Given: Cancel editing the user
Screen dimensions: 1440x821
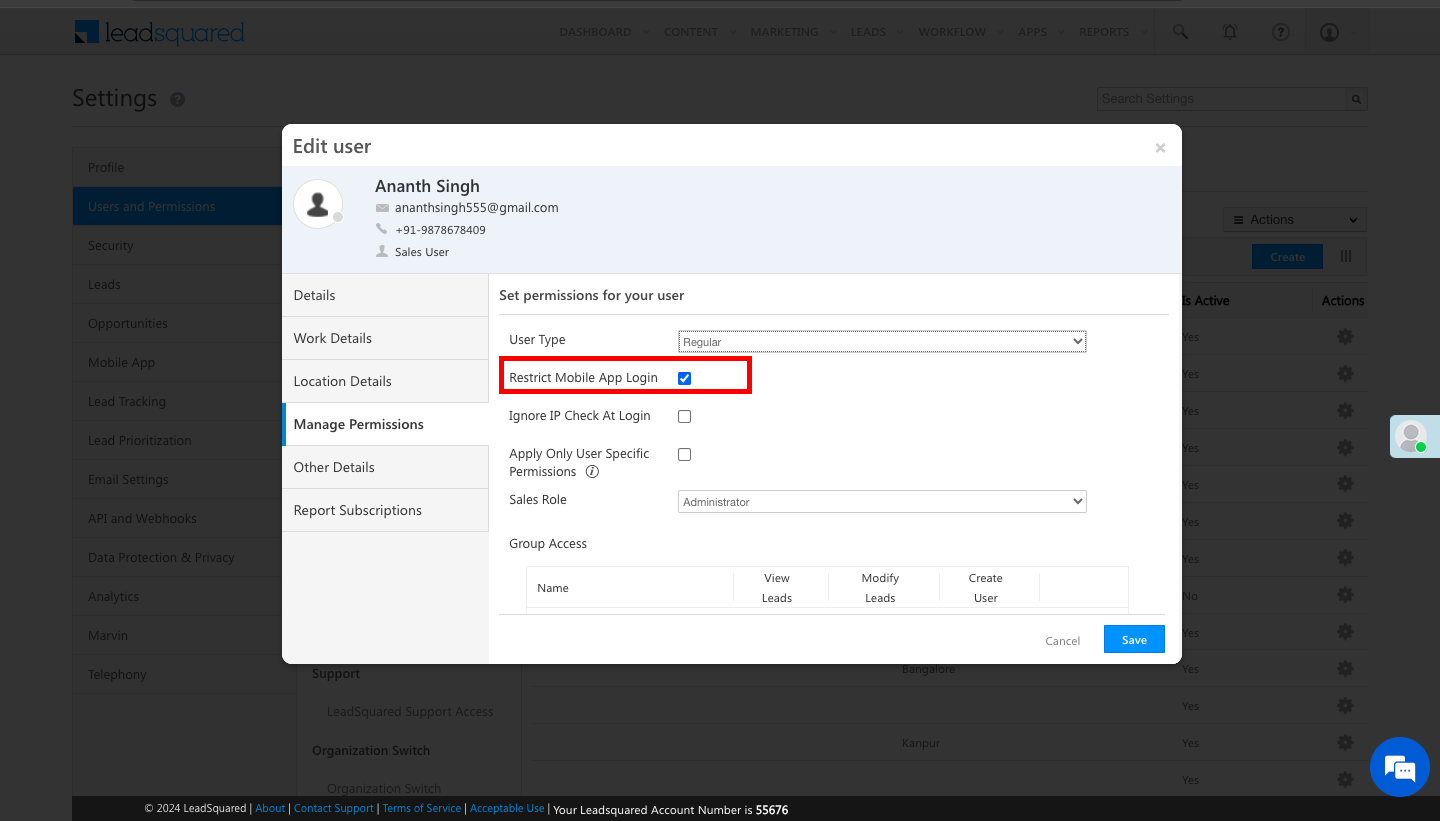Looking at the screenshot, I should point(1062,641).
